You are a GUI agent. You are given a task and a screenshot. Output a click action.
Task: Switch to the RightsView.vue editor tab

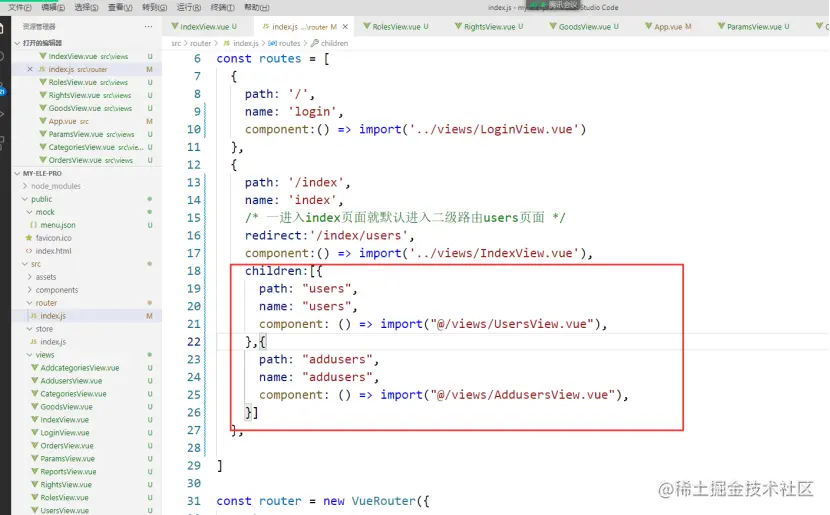pos(489,26)
